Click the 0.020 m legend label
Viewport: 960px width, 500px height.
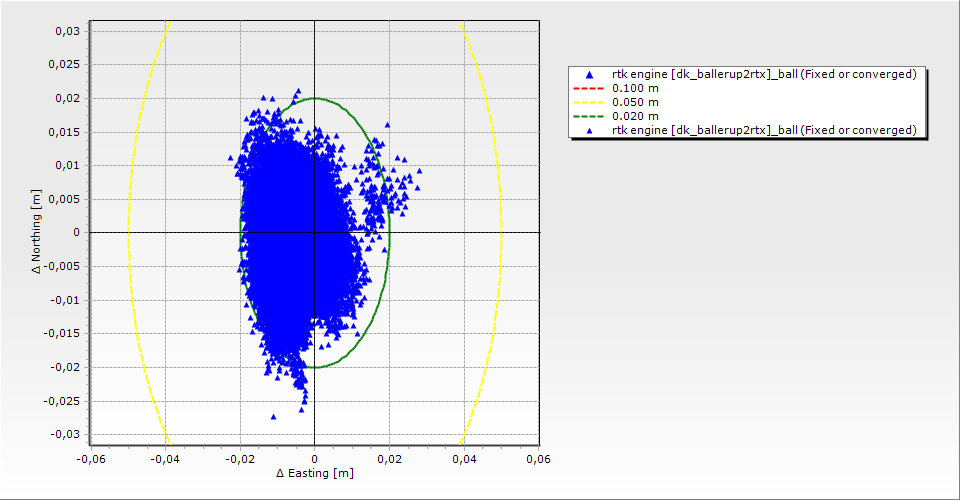pyautogui.click(x=636, y=116)
